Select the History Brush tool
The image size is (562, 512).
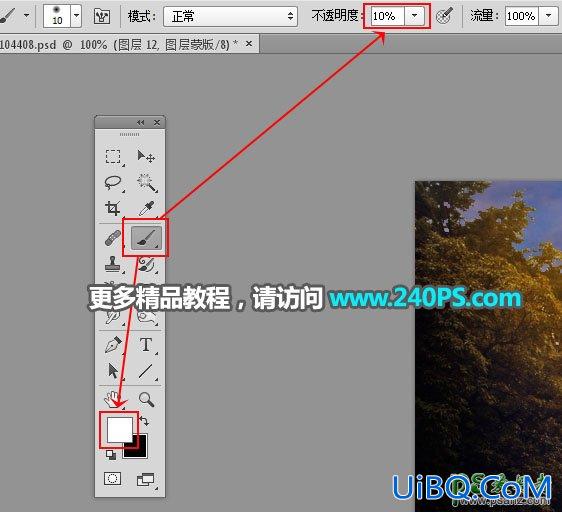[147, 265]
